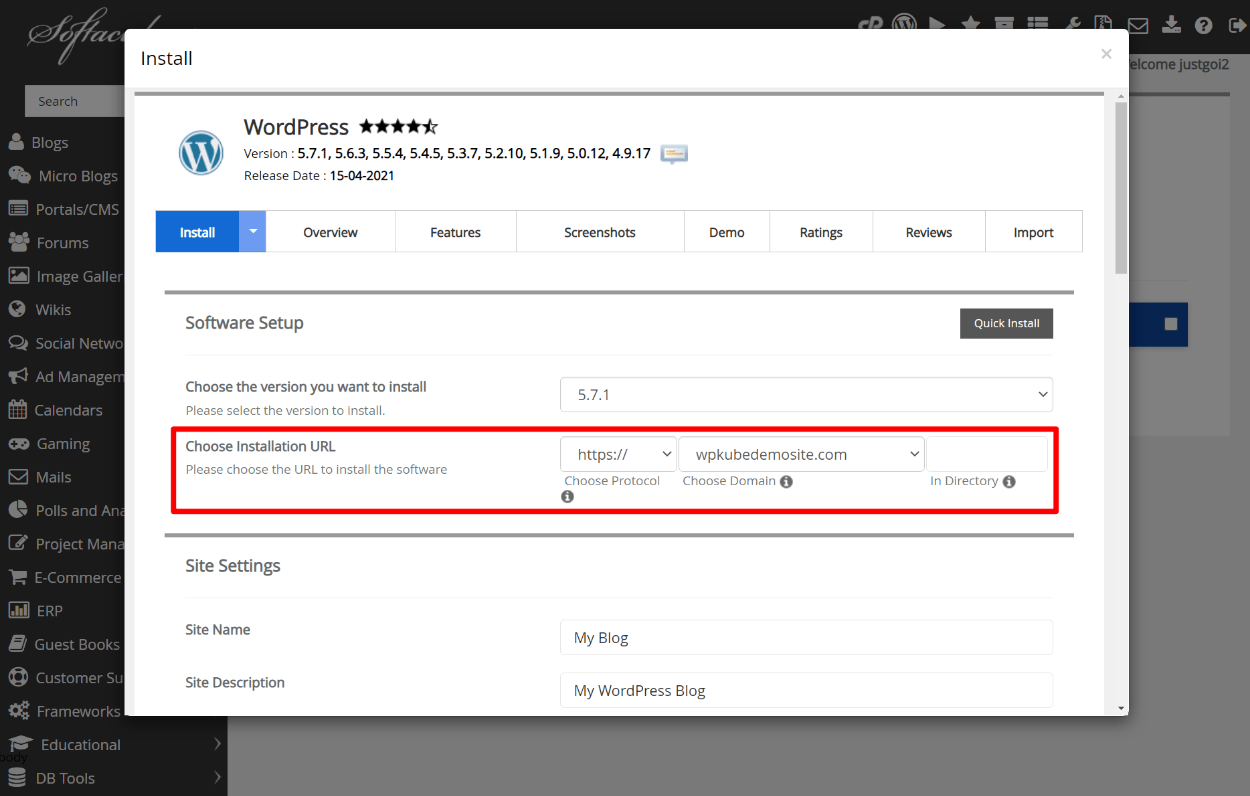Click the star rating next to WordPress
Viewport: 1250px width, 796px height.
pos(398,127)
